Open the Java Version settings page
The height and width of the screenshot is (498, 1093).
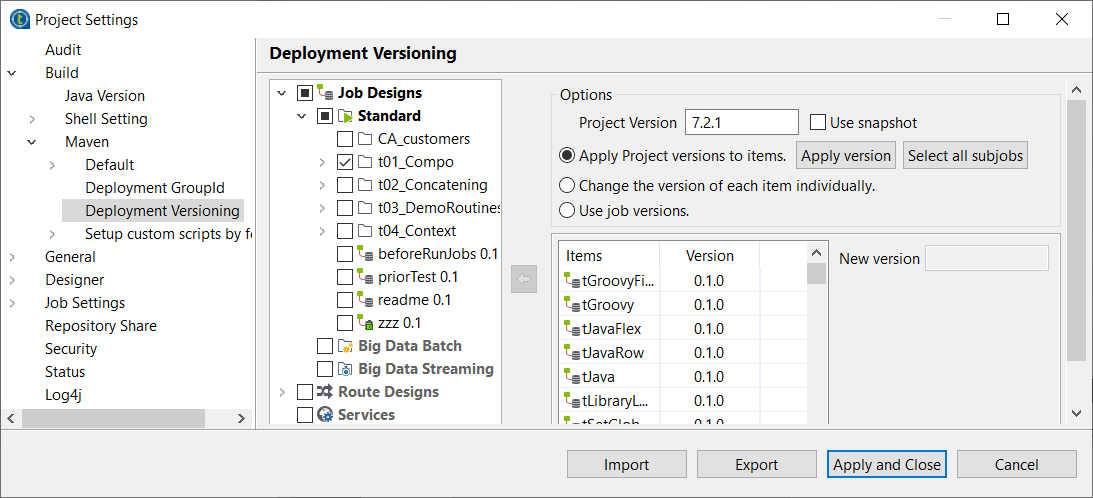coord(104,96)
